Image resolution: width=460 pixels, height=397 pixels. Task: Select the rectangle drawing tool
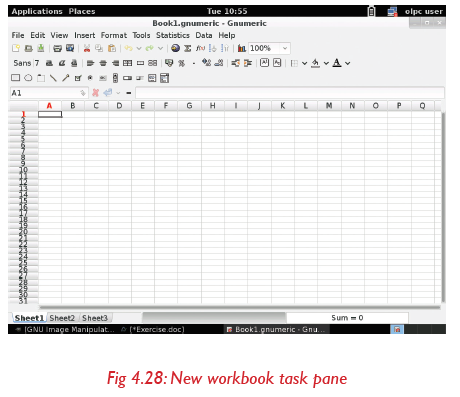(x=16, y=78)
